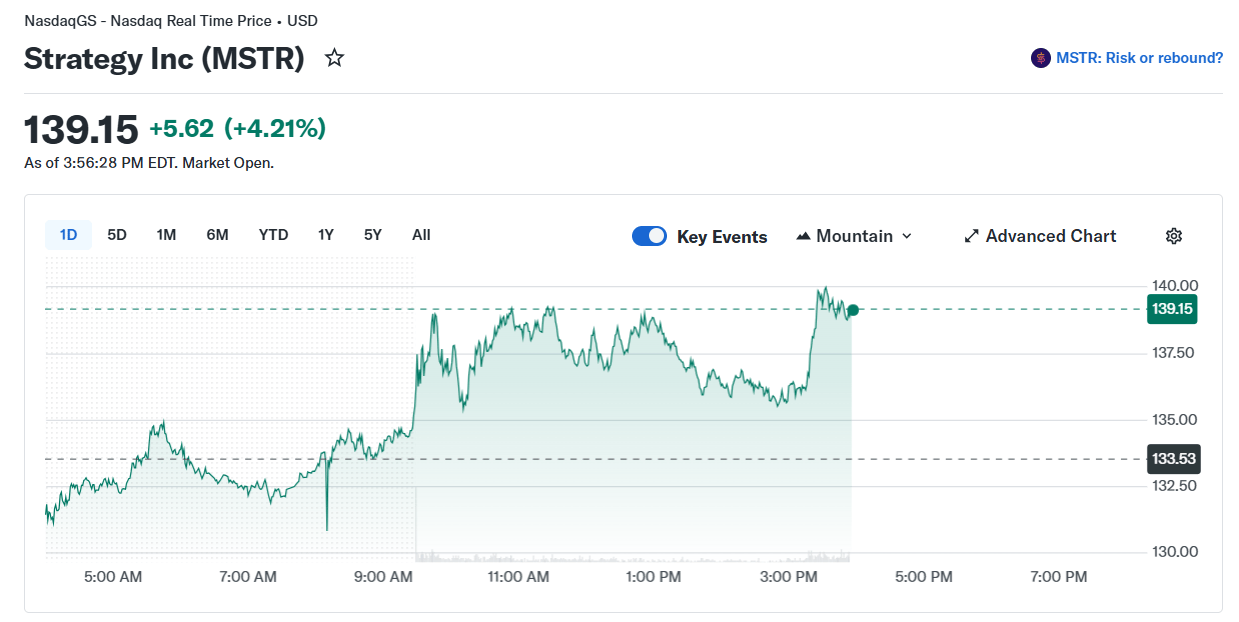Open the 'MSTR: Risk or rebound?' link

coord(1138,57)
